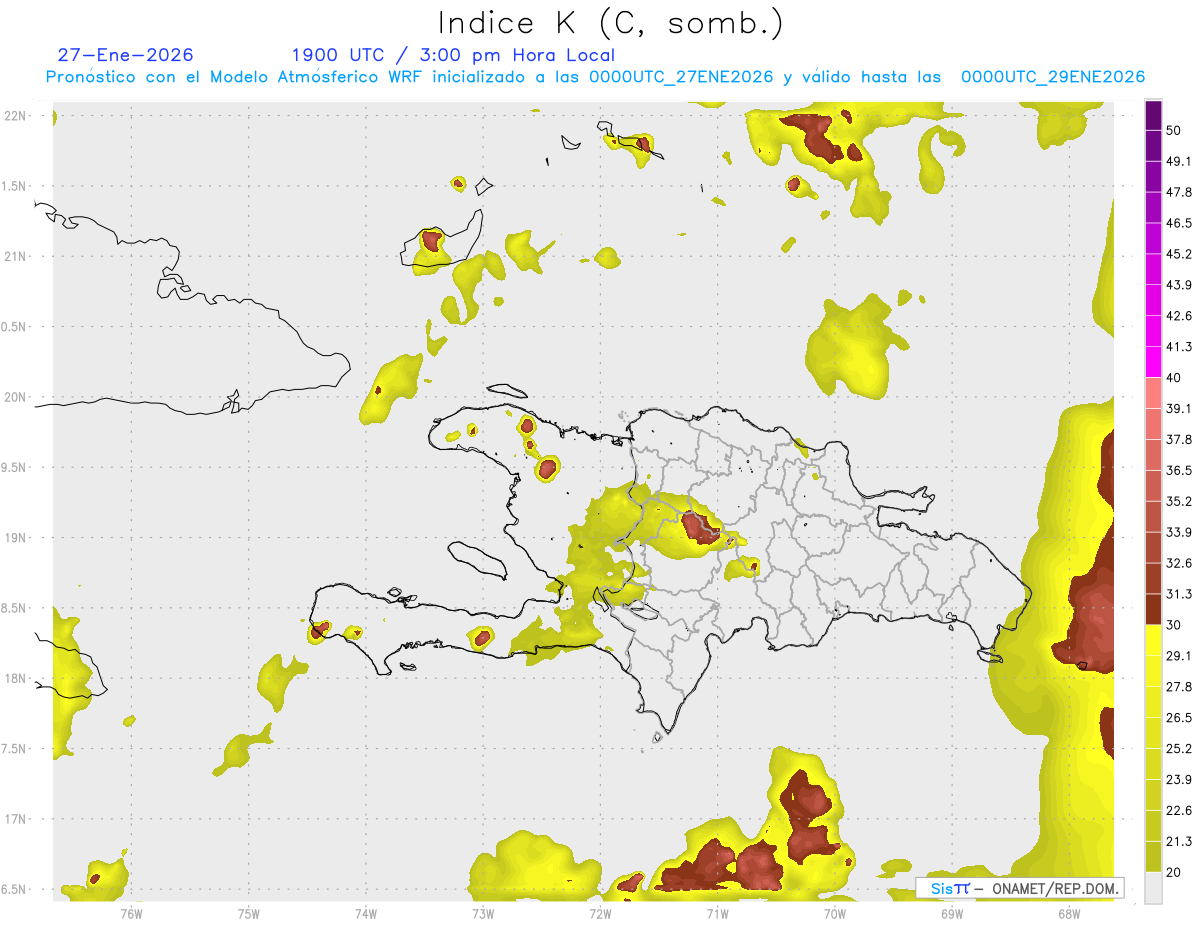Image resolution: width=1200 pixels, height=927 pixels.
Task: Click the dark purple swatch above the 50 mark
Action: pyautogui.click(x=1153, y=116)
